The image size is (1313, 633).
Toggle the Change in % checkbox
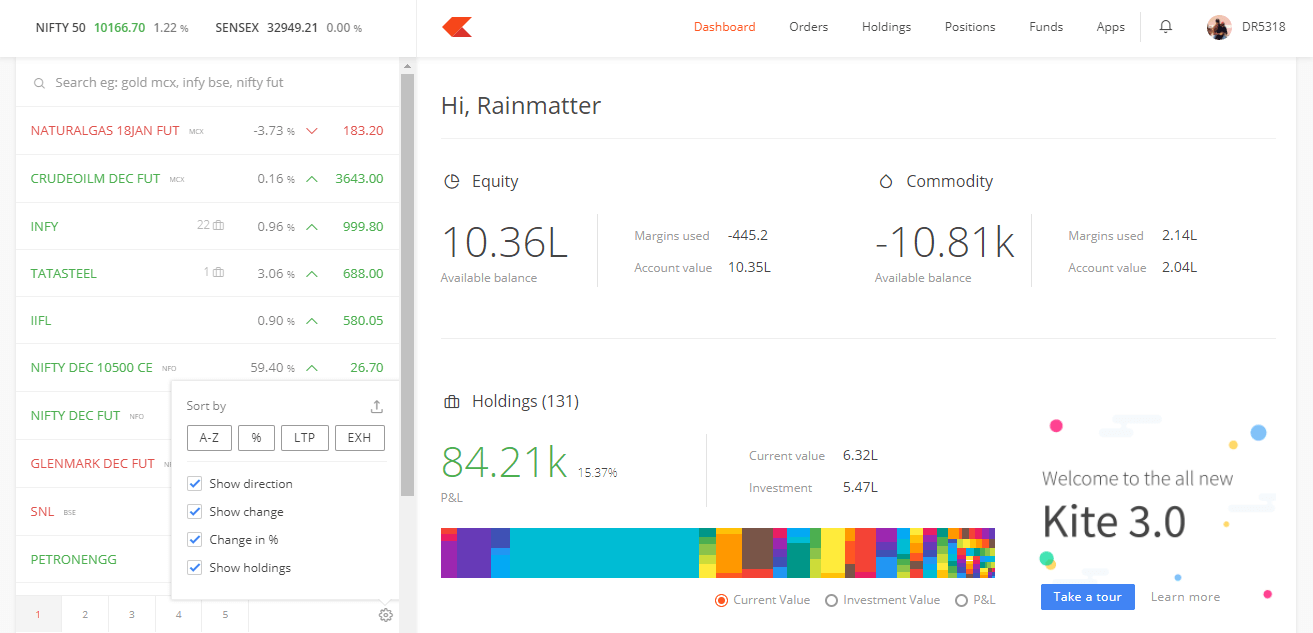click(195, 540)
